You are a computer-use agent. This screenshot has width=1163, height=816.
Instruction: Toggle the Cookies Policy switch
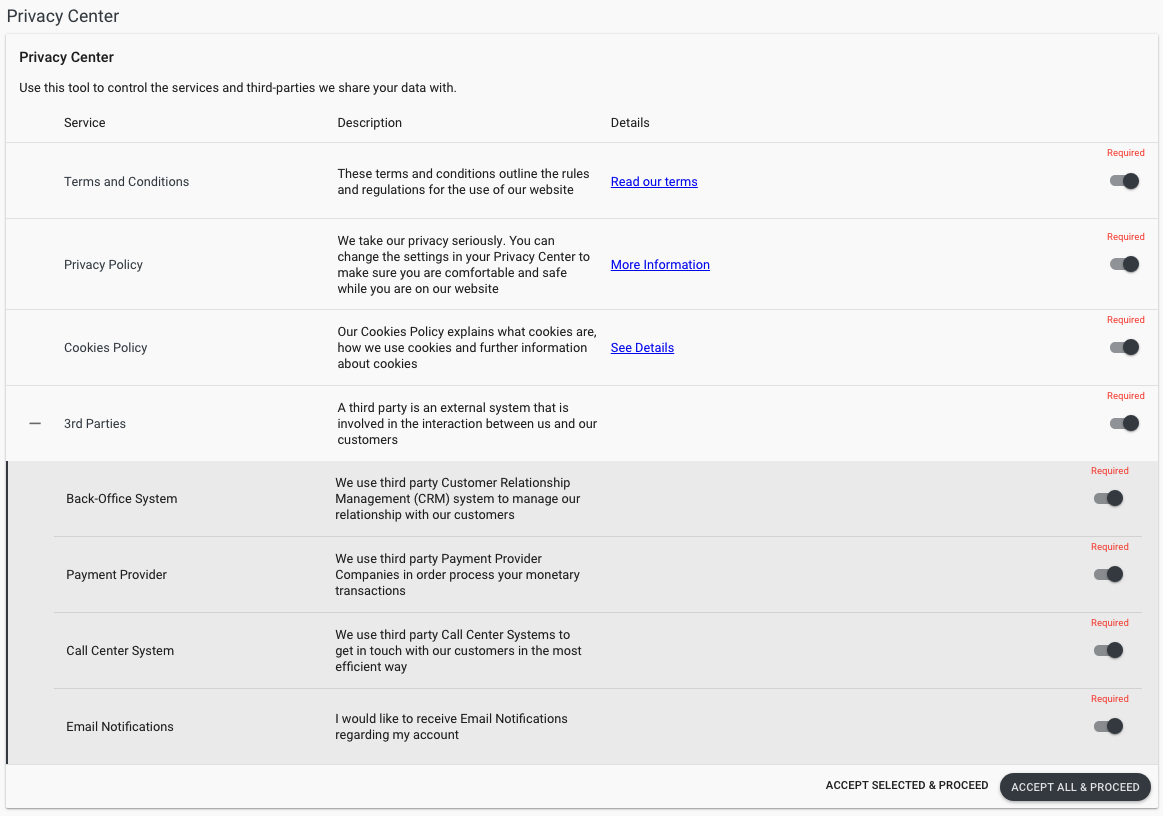click(x=1124, y=347)
